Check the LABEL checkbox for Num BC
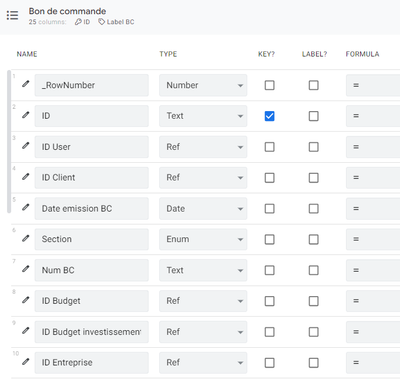 (x=313, y=270)
